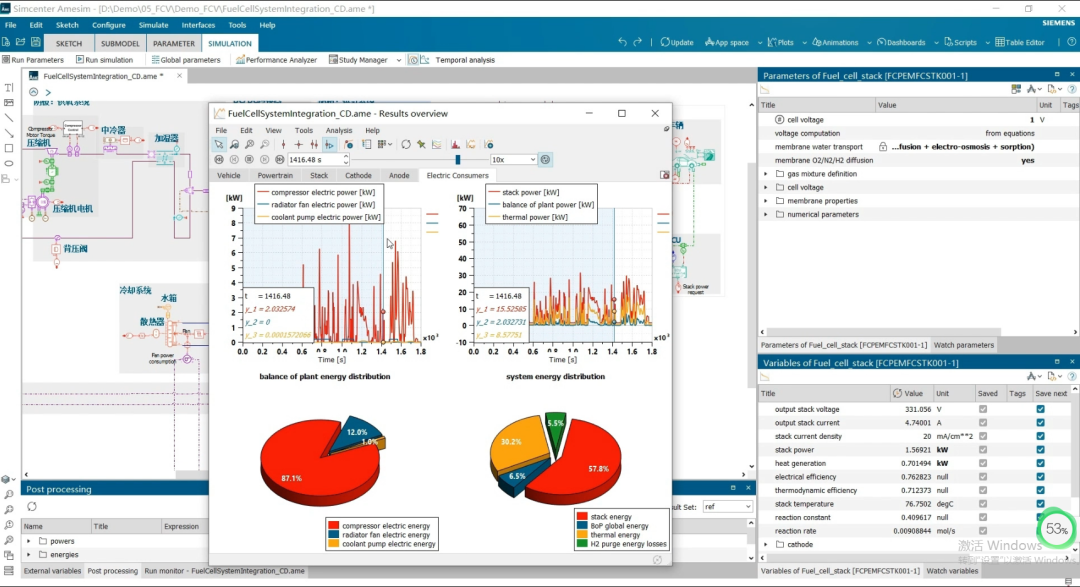Click the New file icon in main toolbar
The image size is (1080, 587).
(6, 42)
